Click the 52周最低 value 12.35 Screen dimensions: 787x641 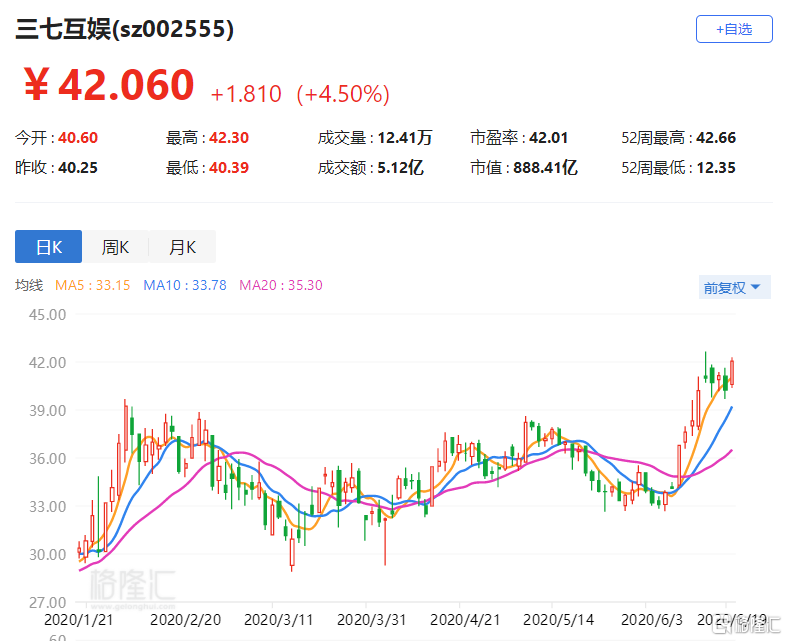click(x=716, y=167)
